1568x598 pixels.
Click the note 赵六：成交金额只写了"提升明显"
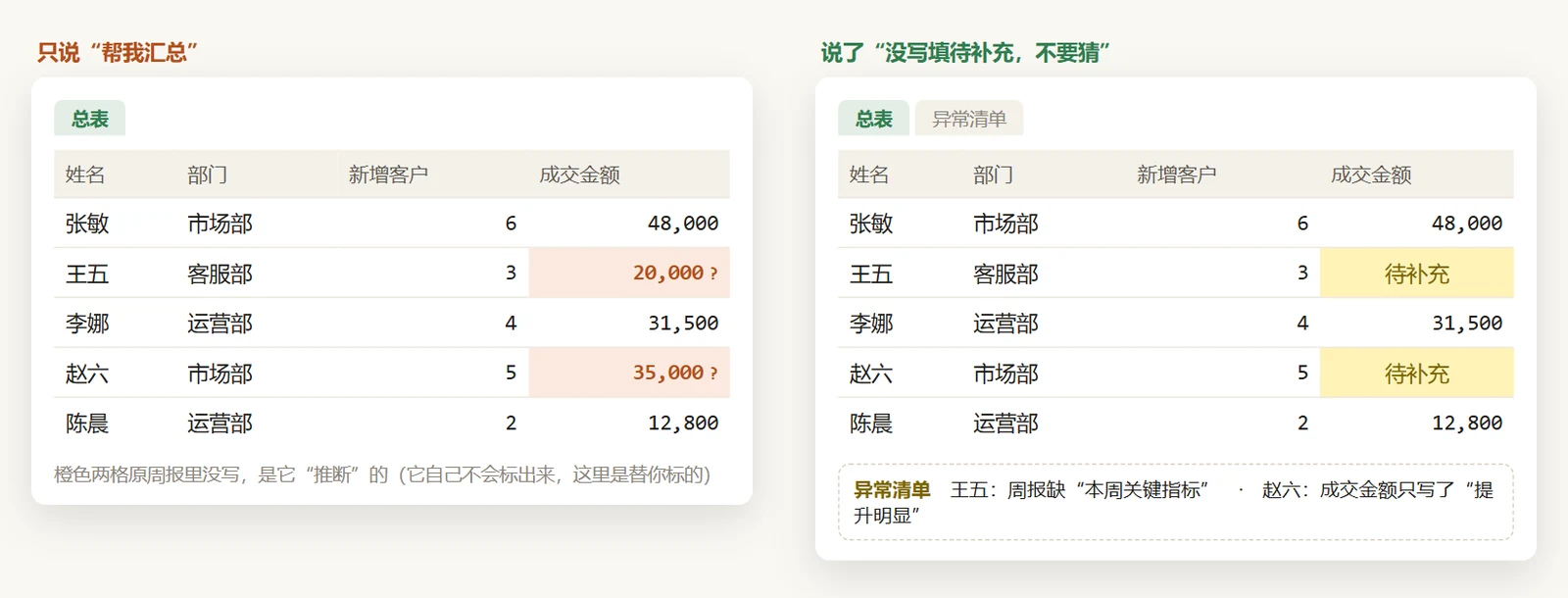[x=1173, y=502]
